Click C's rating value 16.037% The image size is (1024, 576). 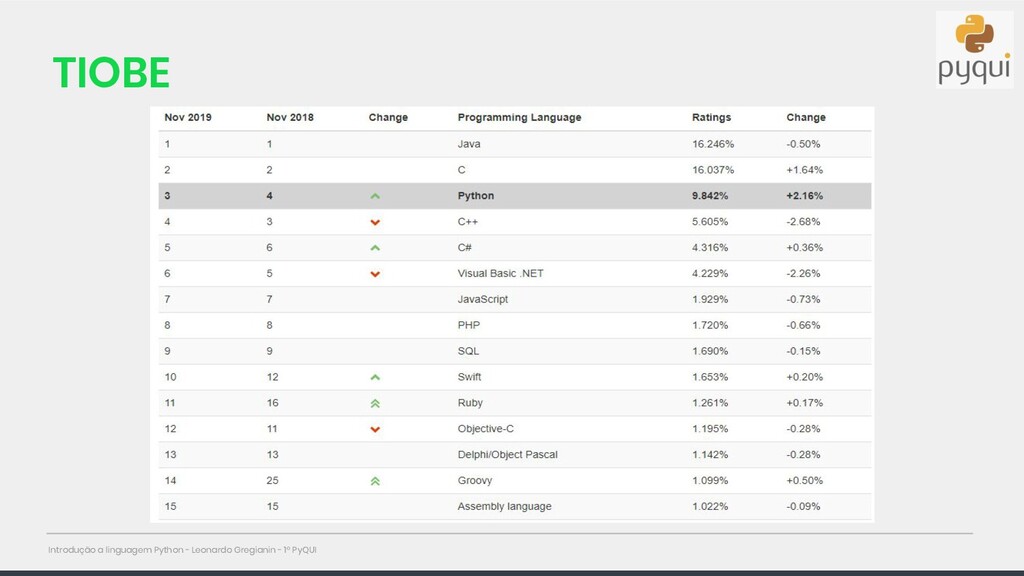tap(712, 170)
